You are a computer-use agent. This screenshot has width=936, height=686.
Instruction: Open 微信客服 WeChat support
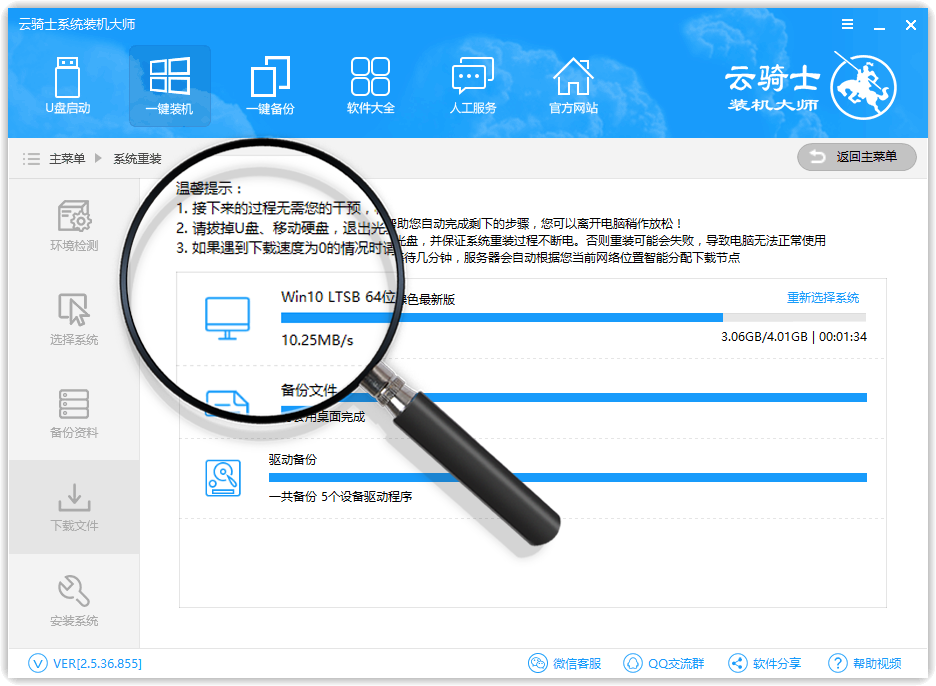[x=565, y=663]
